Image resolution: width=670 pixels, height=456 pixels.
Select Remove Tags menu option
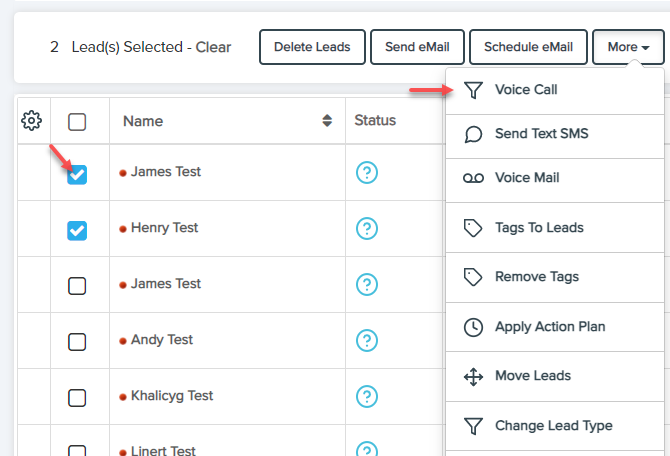(536, 277)
